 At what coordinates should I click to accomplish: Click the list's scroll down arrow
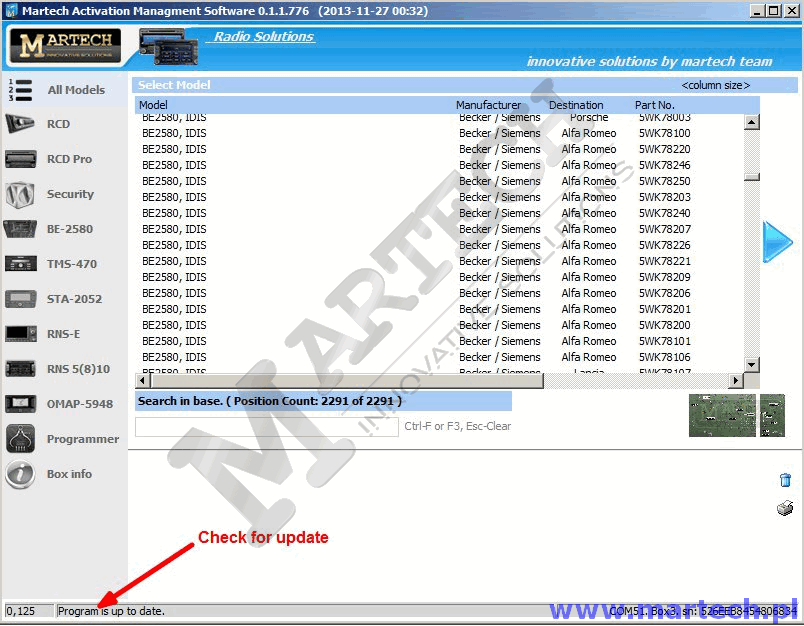click(751, 365)
